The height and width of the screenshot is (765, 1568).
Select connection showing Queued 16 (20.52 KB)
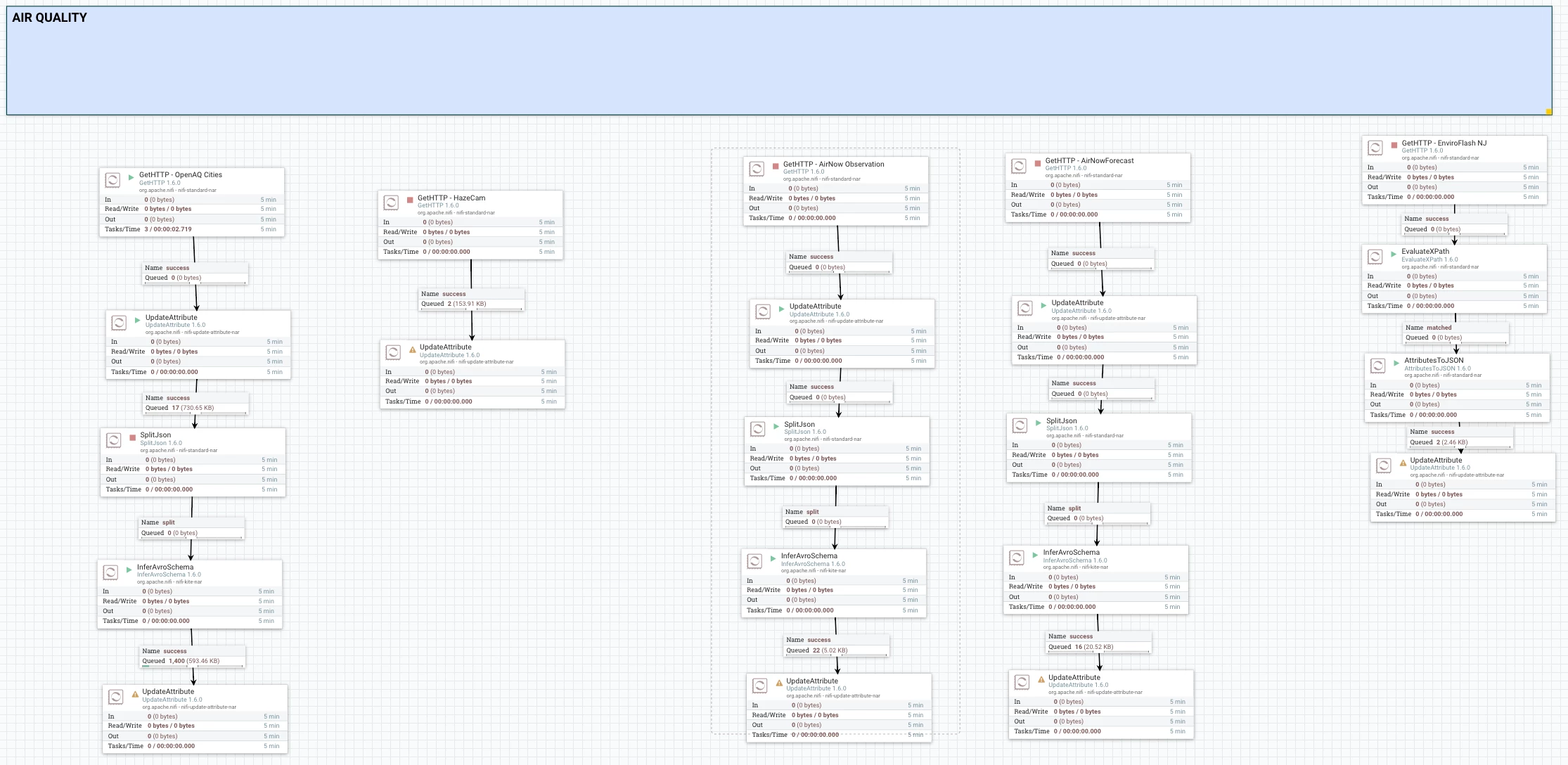1099,642
